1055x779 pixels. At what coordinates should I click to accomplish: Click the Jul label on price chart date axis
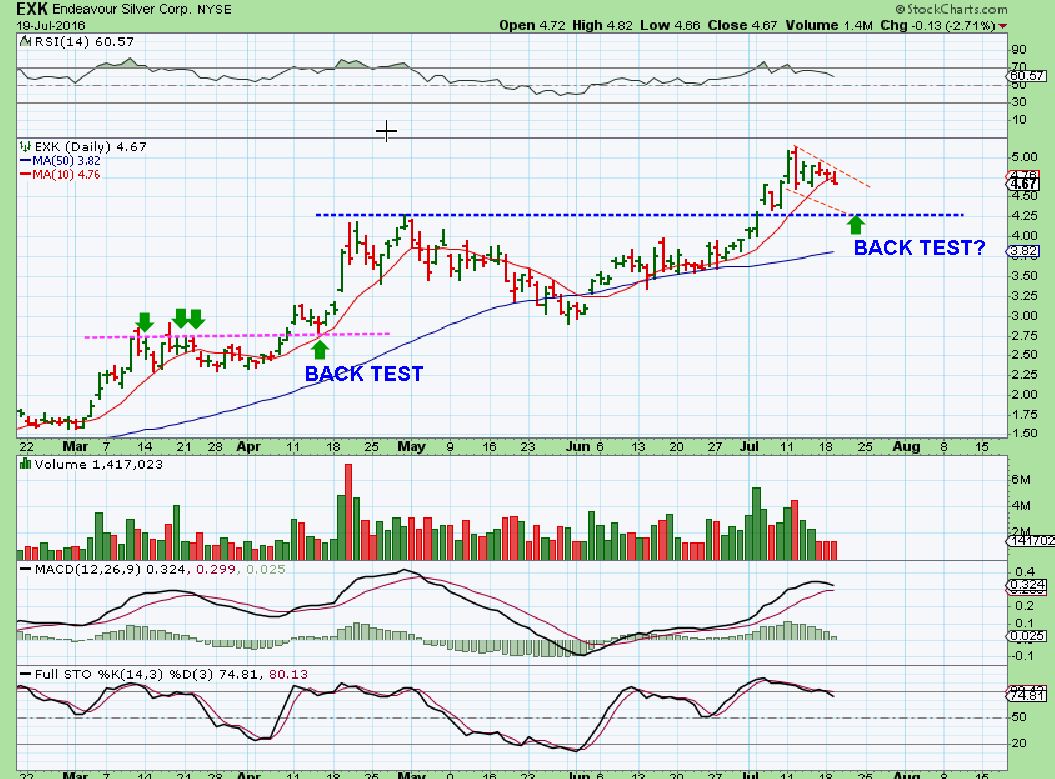[749, 447]
